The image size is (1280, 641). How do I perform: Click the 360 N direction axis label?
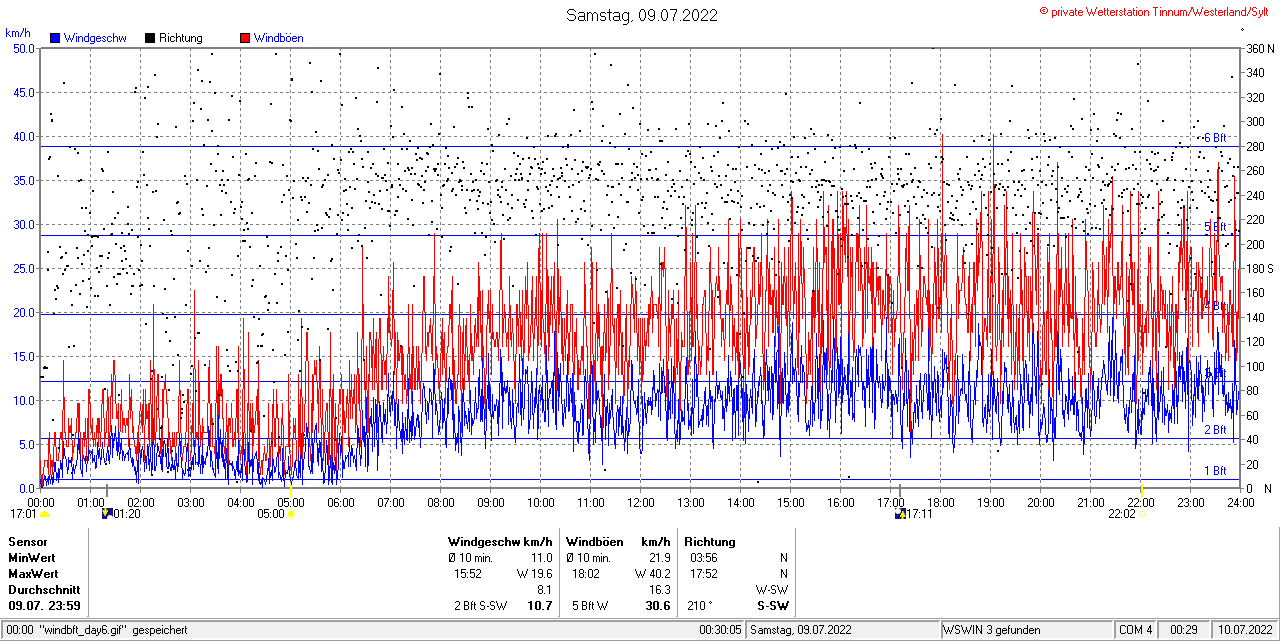tap(1260, 48)
